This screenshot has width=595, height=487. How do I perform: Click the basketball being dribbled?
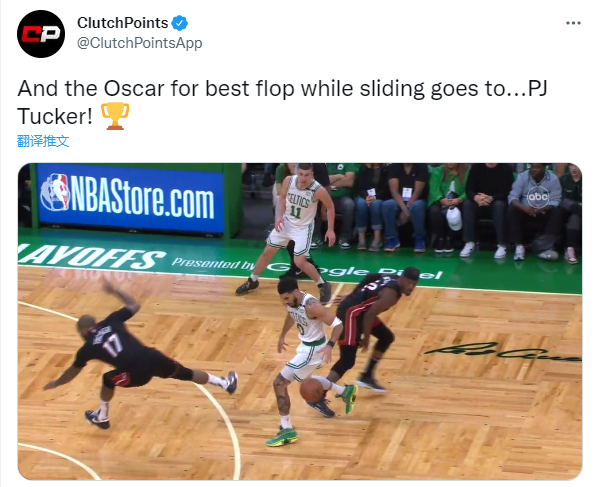312,390
